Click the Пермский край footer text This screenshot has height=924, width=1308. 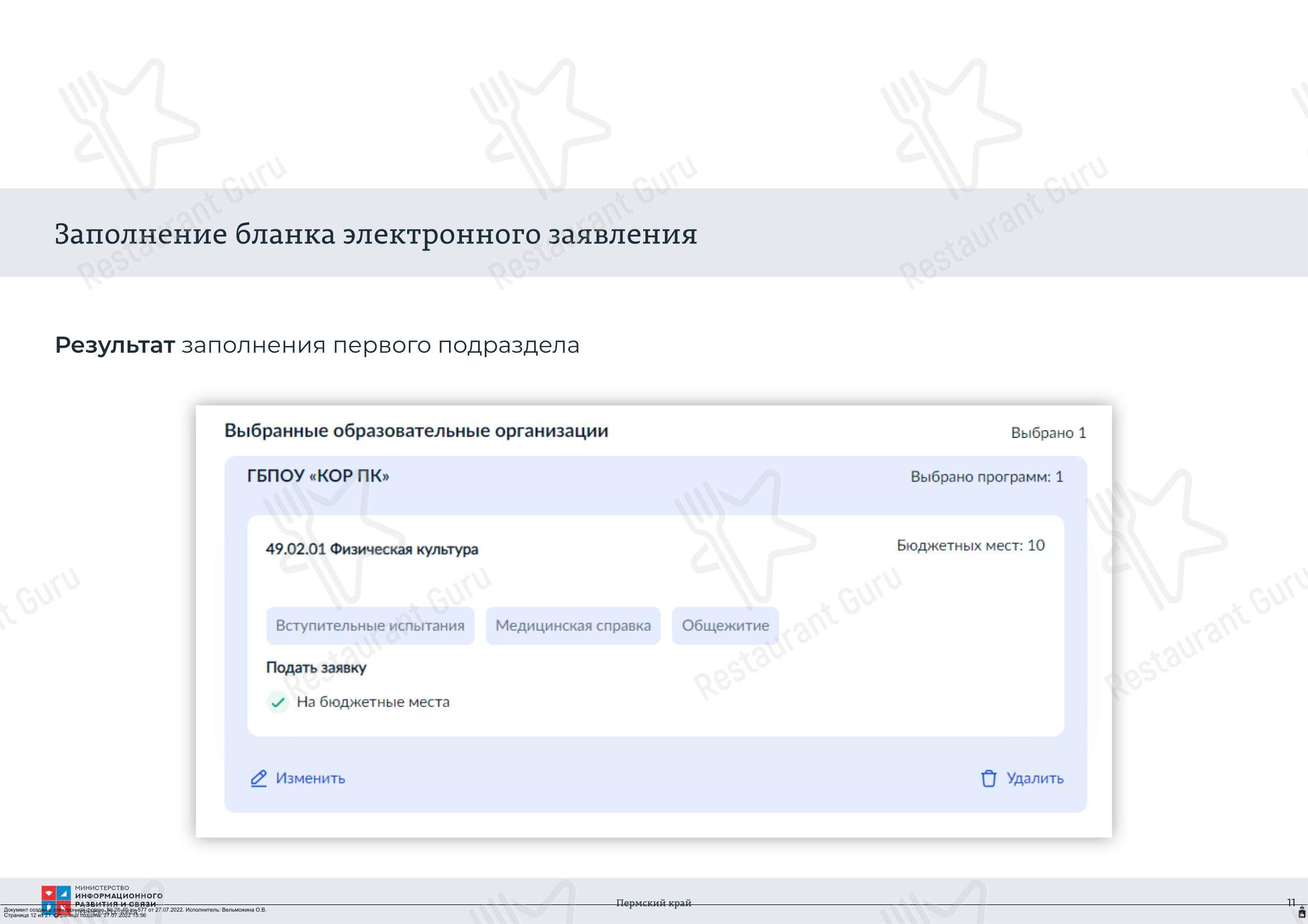[653, 903]
